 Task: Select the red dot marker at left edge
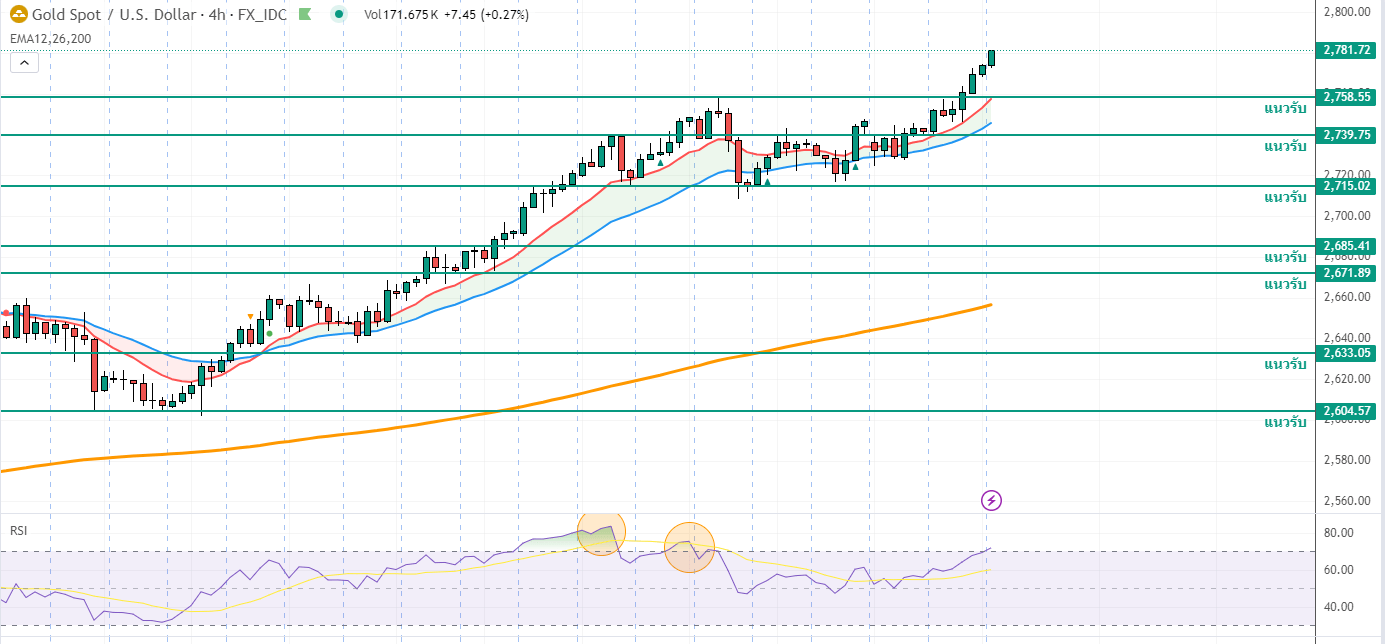click(6, 313)
